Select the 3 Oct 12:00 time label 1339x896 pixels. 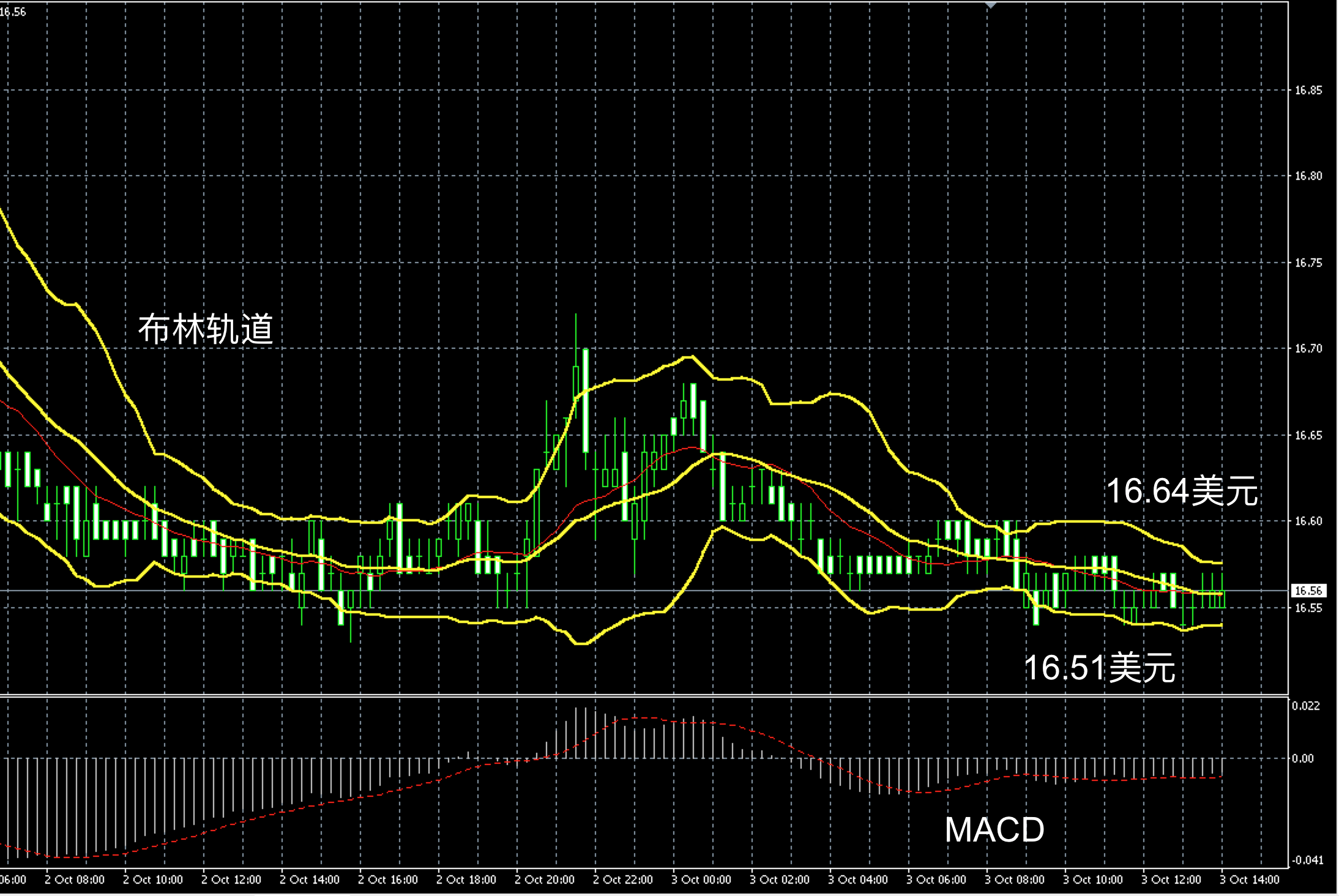(1171, 880)
